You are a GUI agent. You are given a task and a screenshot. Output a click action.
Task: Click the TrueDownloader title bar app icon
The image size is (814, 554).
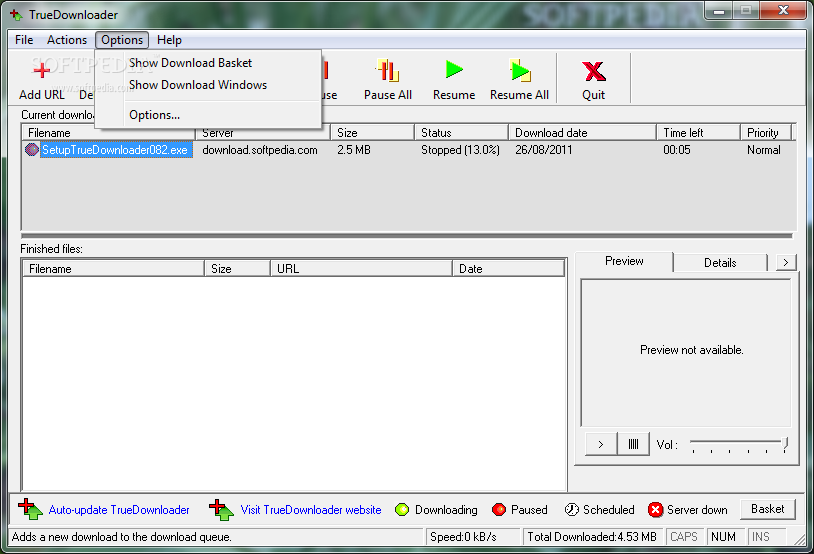16,15
